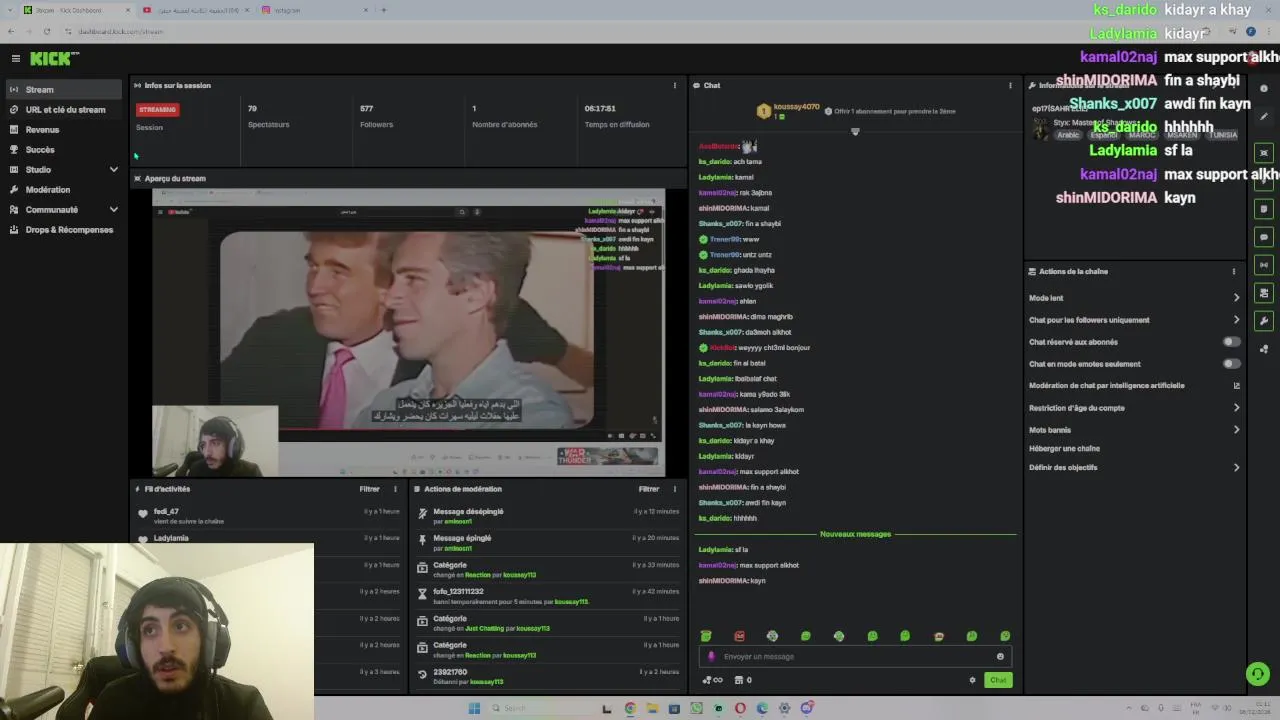Expand the Studio submenu chevron
Screen dimensions: 1280x720
point(113,170)
